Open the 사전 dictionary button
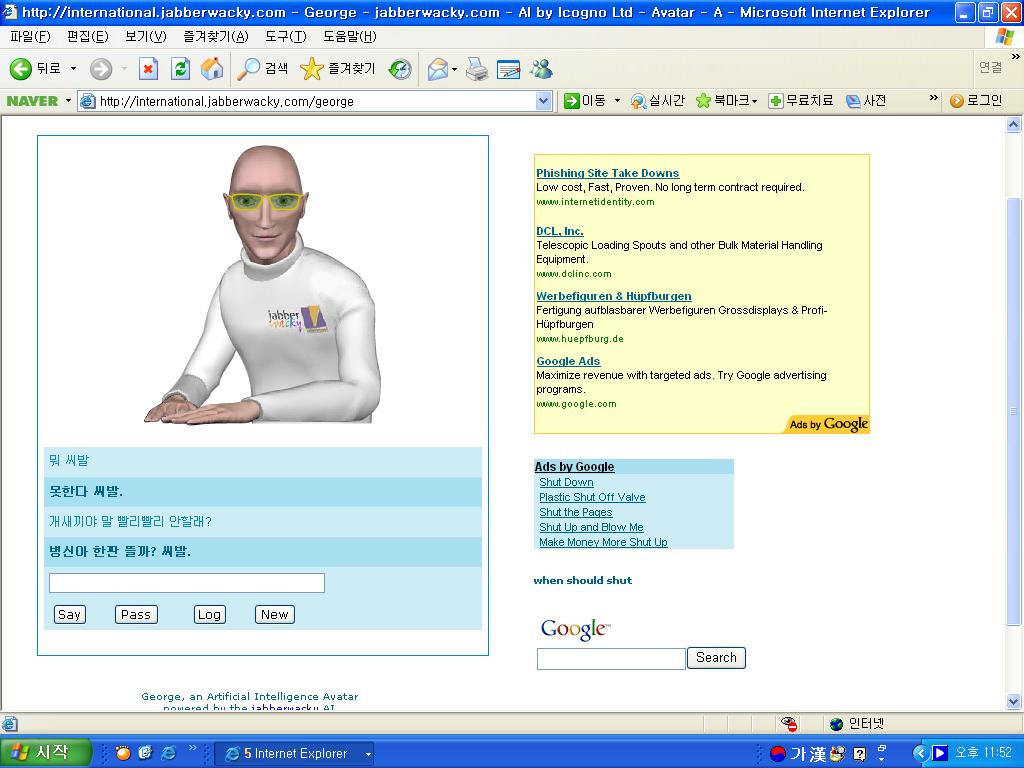 [866, 101]
